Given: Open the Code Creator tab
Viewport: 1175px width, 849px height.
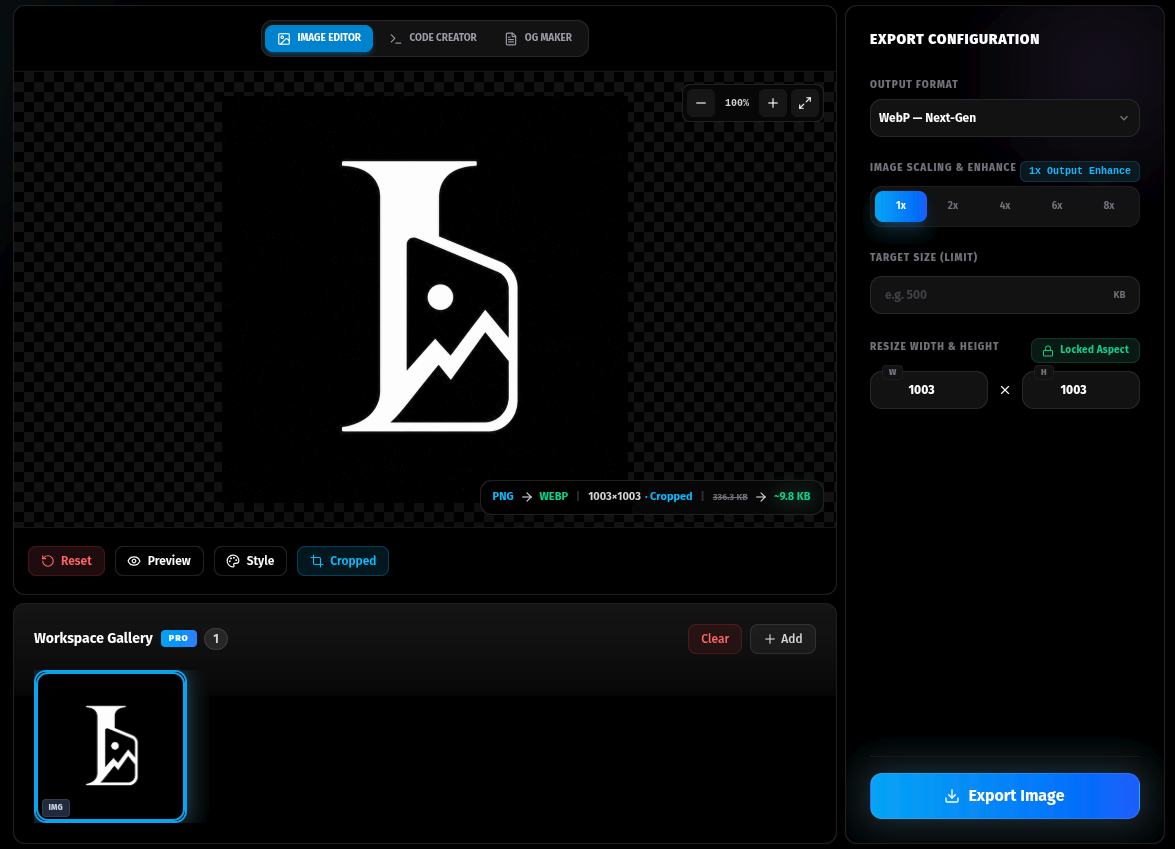Looking at the screenshot, I should pyautogui.click(x=433, y=38).
